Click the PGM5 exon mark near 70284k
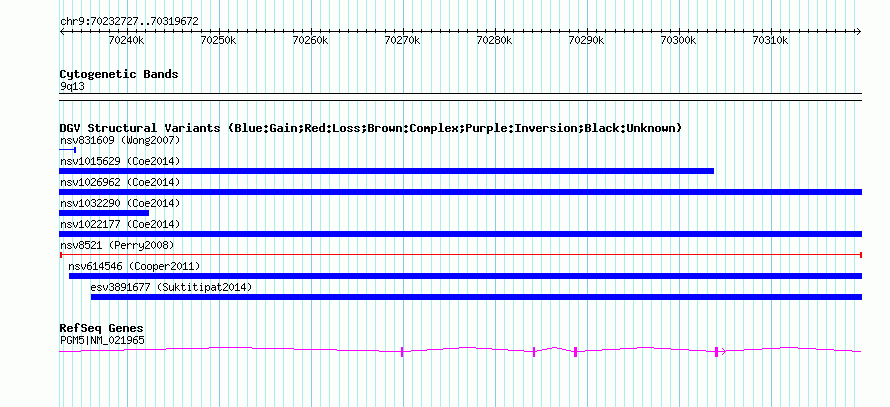The height and width of the screenshot is (407, 890). [x=534, y=352]
